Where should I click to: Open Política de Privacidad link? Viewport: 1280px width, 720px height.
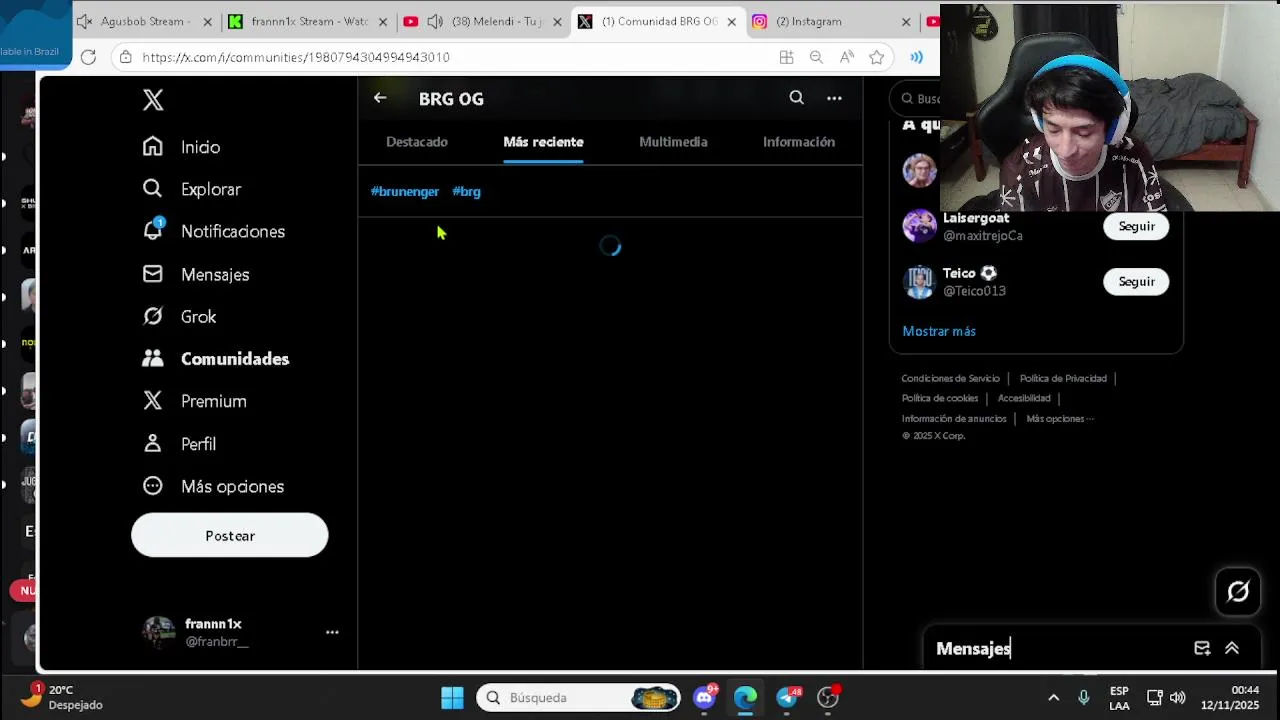tap(1063, 378)
